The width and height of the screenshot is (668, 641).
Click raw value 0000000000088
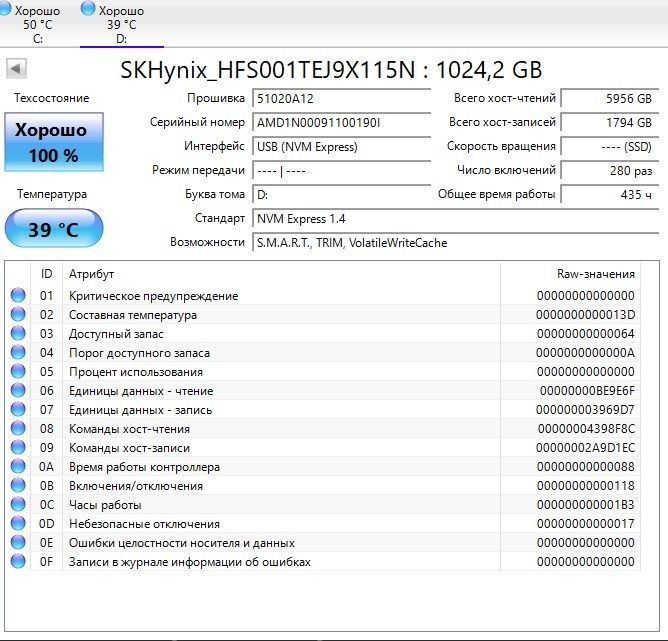click(585, 467)
